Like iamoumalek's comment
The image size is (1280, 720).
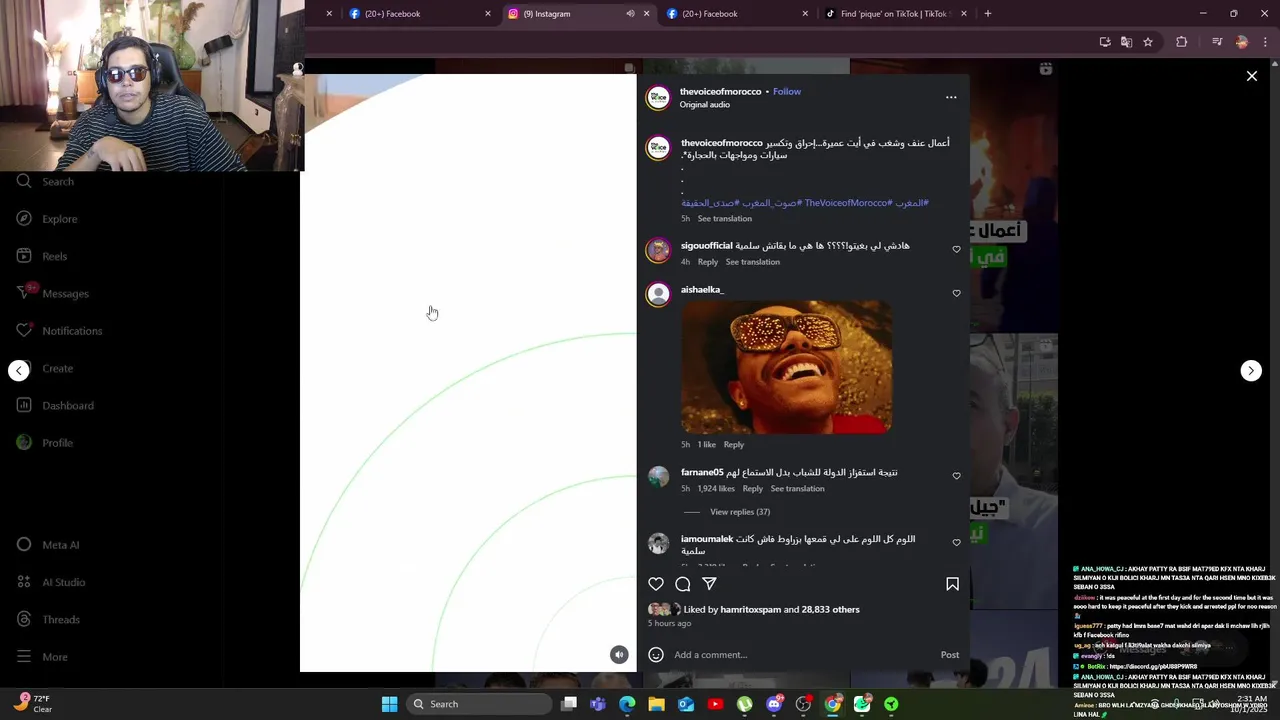point(956,542)
